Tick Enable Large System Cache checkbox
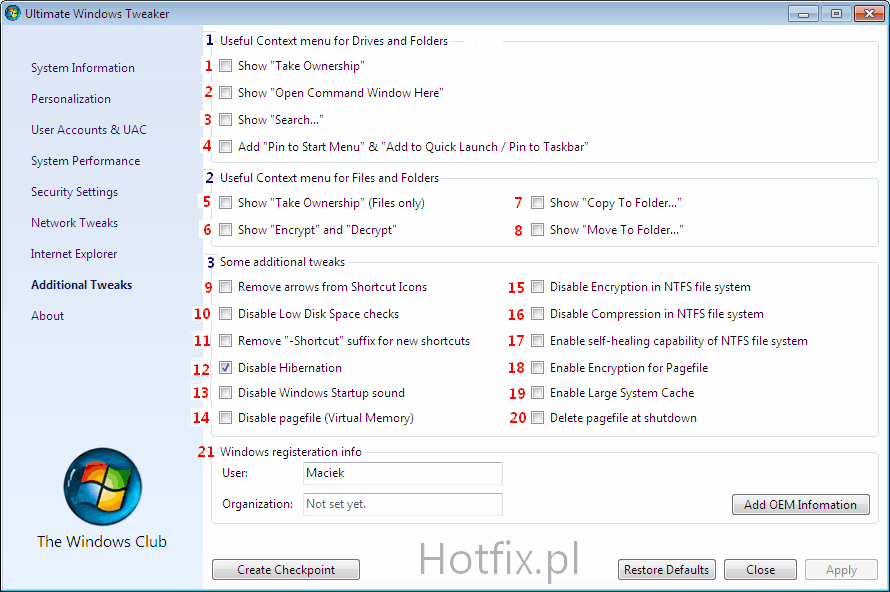Viewport: 890px width, 592px height. point(538,393)
